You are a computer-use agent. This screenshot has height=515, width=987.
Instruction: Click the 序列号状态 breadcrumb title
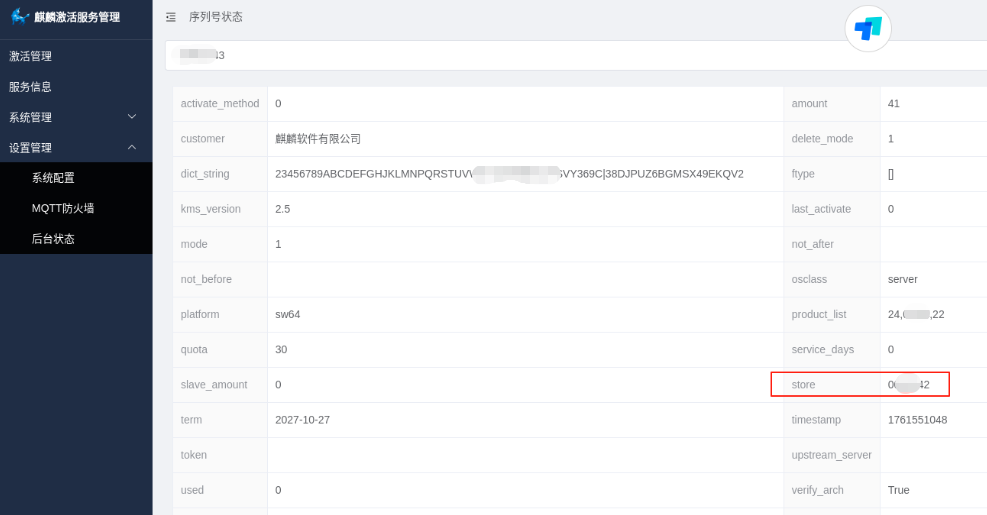coord(216,17)
